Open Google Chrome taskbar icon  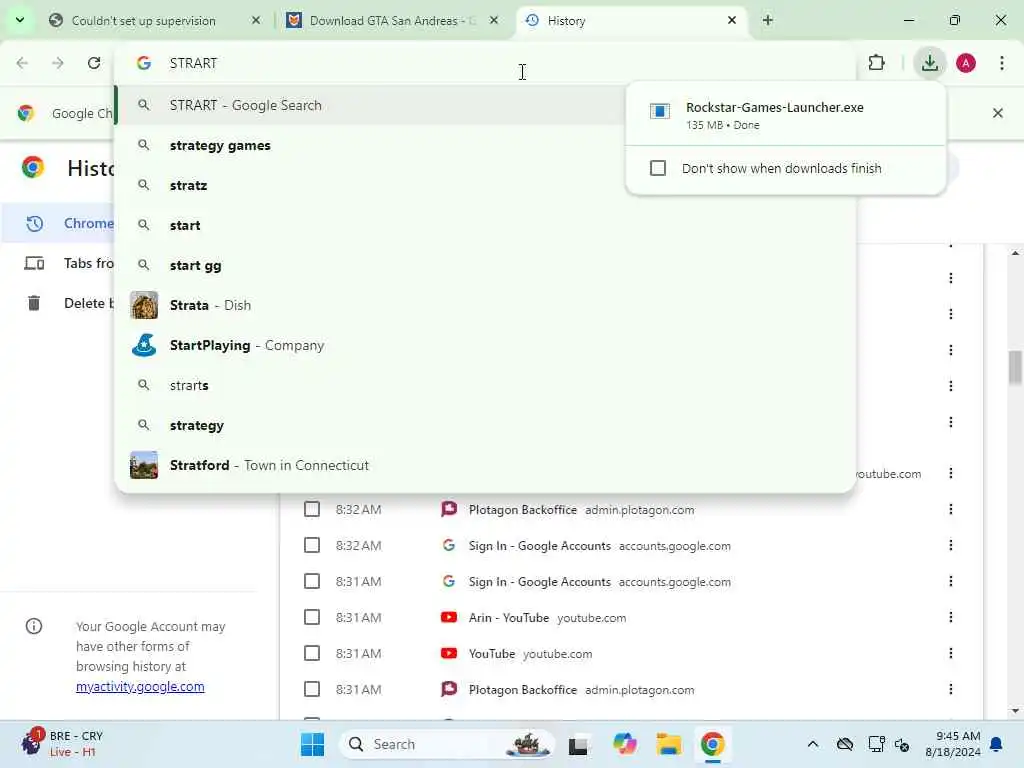pos(712,744)
